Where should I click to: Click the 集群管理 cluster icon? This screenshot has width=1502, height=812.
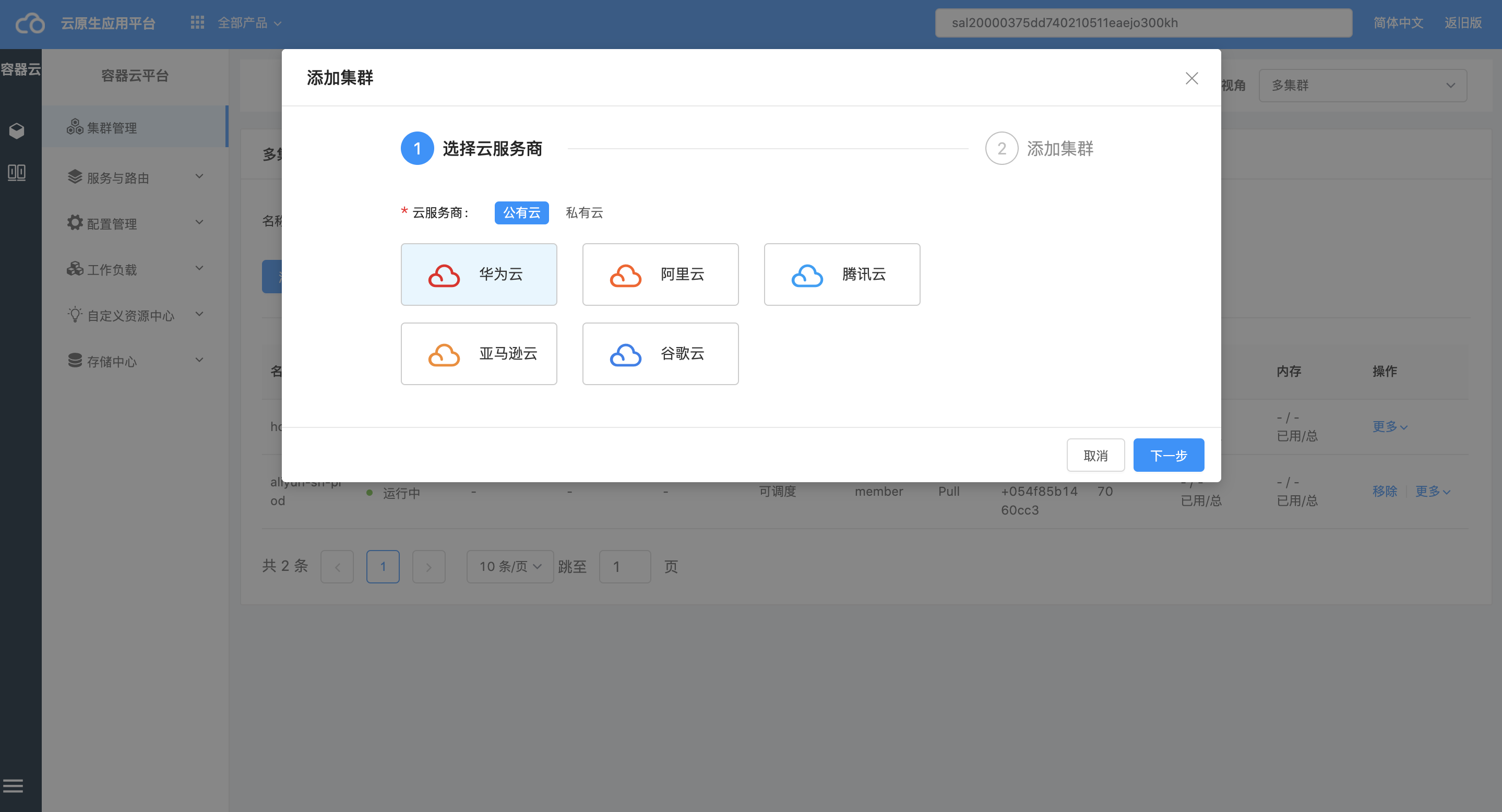[75, 126]
